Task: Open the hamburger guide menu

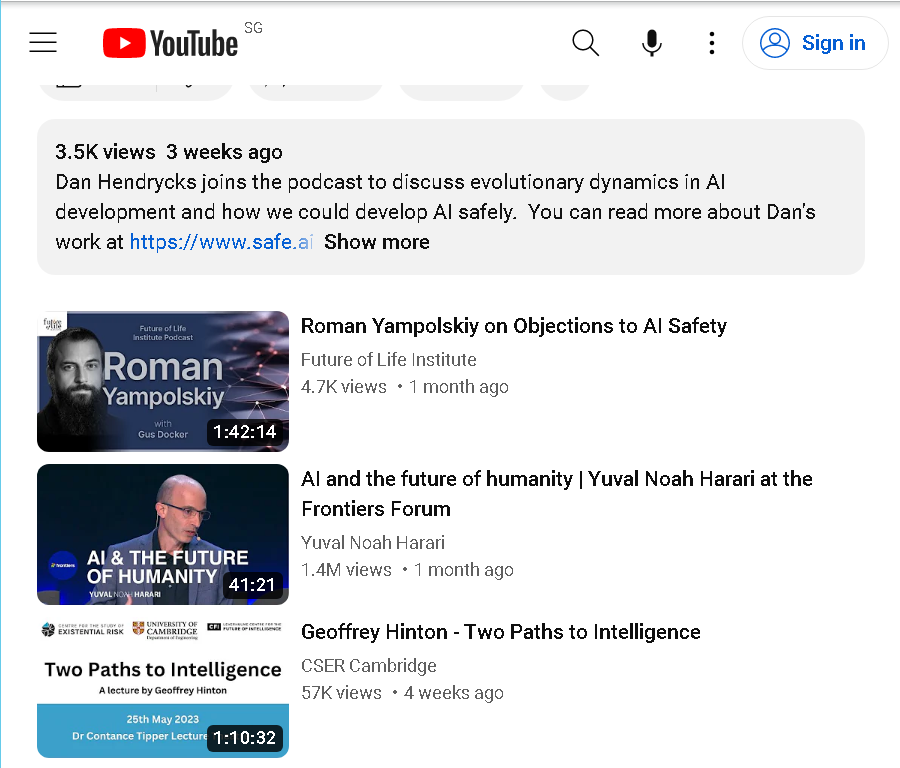Action: tap(43, 42)
